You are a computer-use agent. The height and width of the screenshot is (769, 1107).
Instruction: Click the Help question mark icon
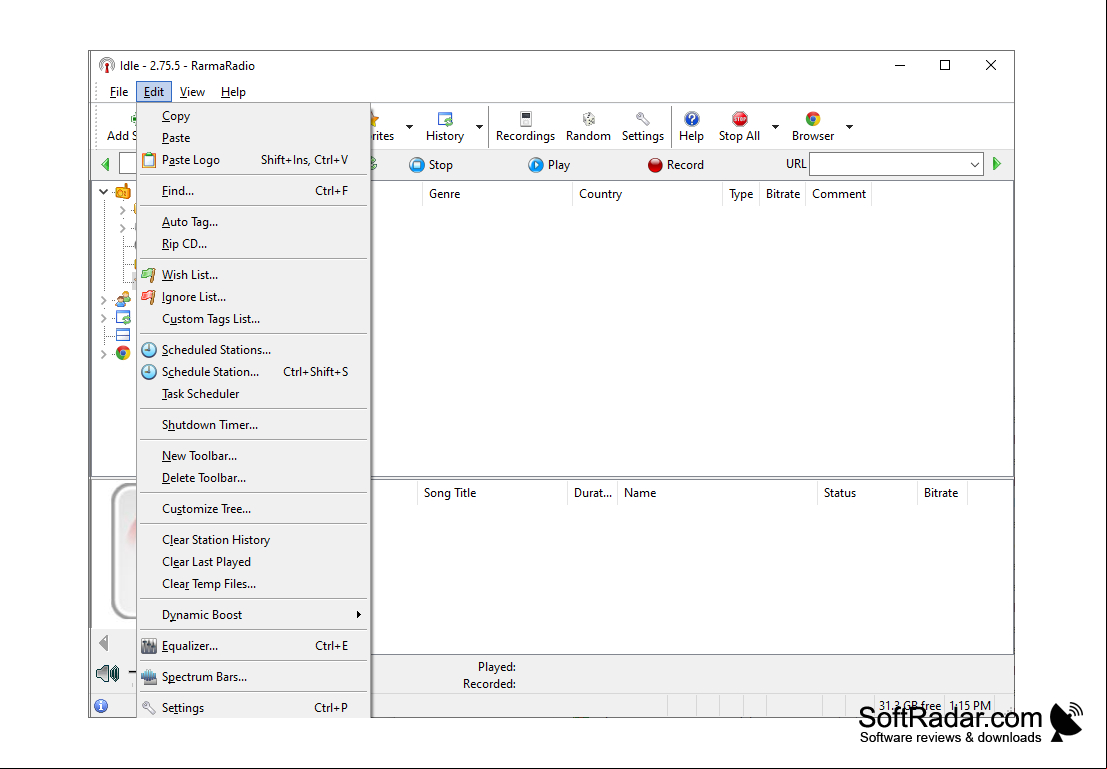[691, 119]
